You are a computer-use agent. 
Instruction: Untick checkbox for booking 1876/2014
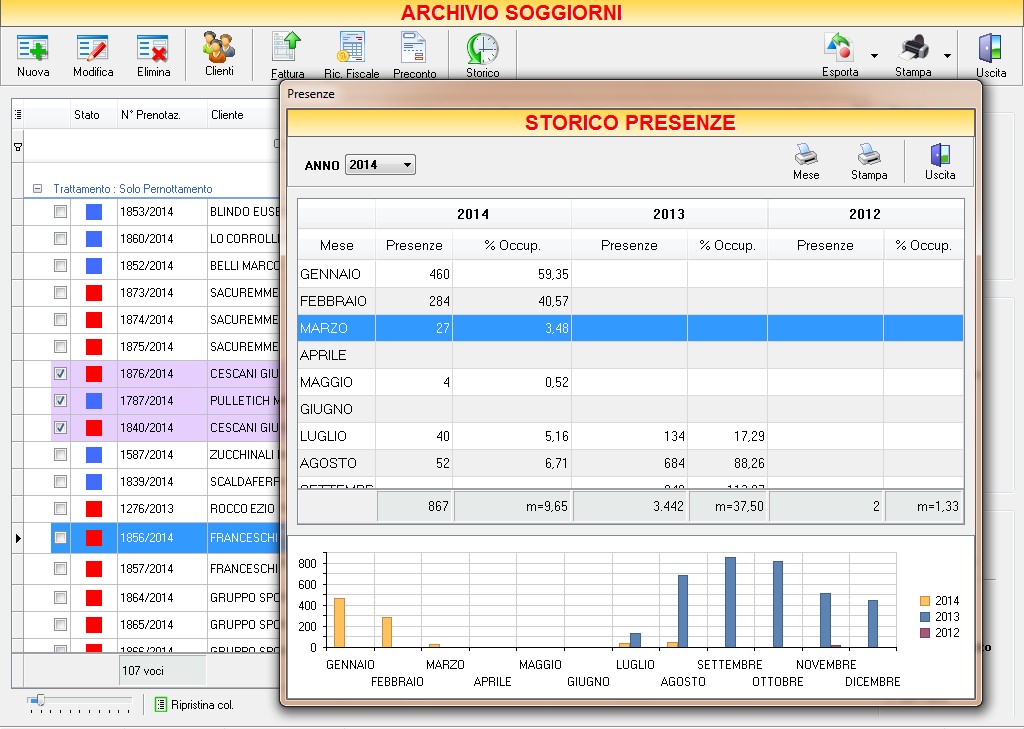(x=61, y=373)
